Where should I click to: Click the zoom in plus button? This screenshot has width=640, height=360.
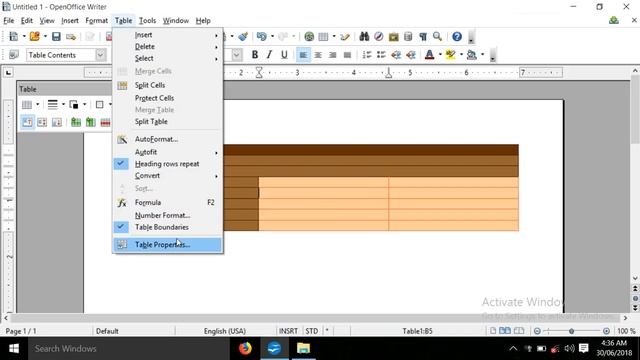pyautogui.click(x=606, y=331)
